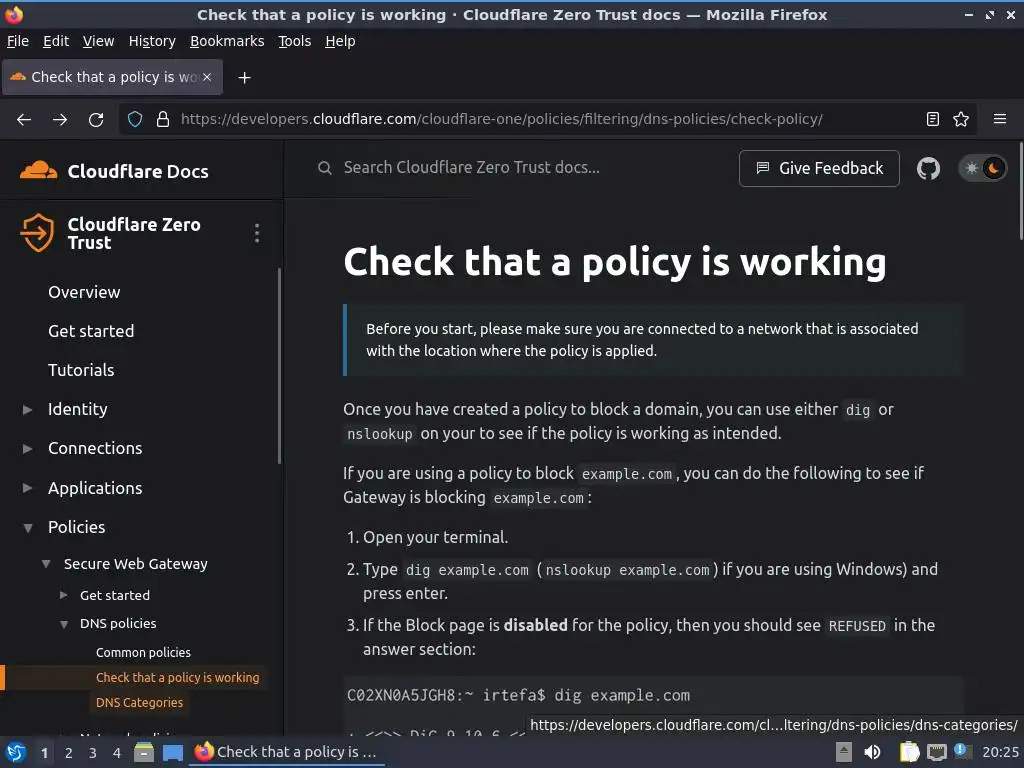Collapse the Policies section
This screenshot has width=1024, height=768.
point(27,528)
